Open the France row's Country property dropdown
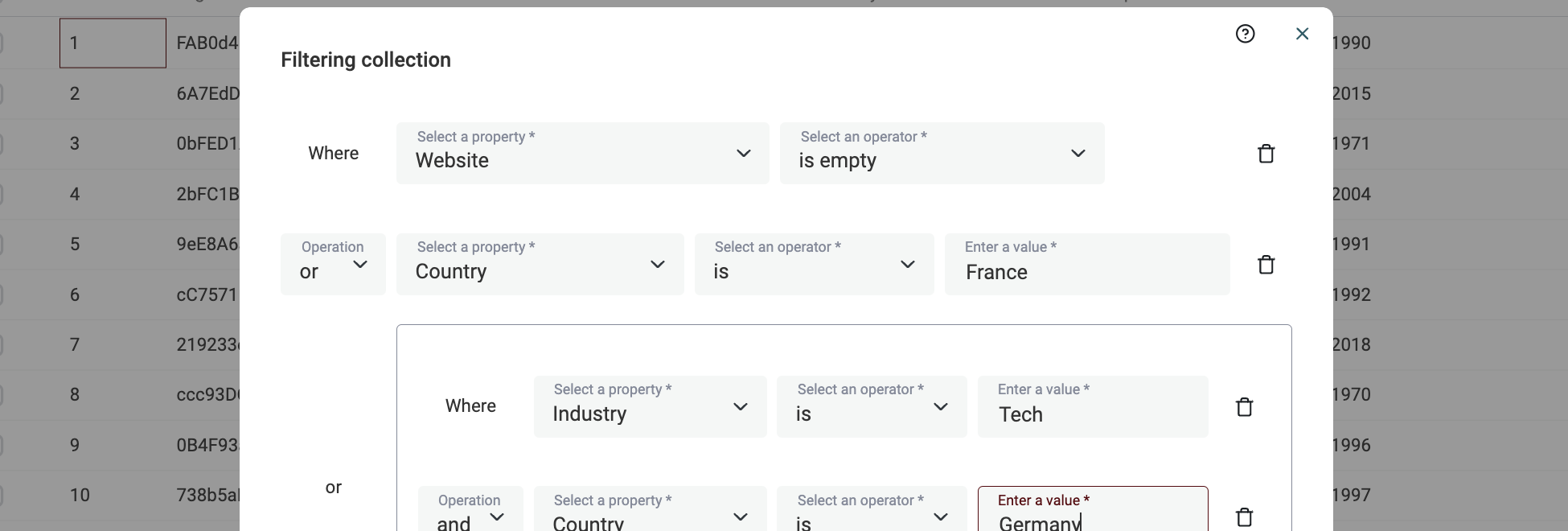1568x531 pixels. [x=540, y=265]
